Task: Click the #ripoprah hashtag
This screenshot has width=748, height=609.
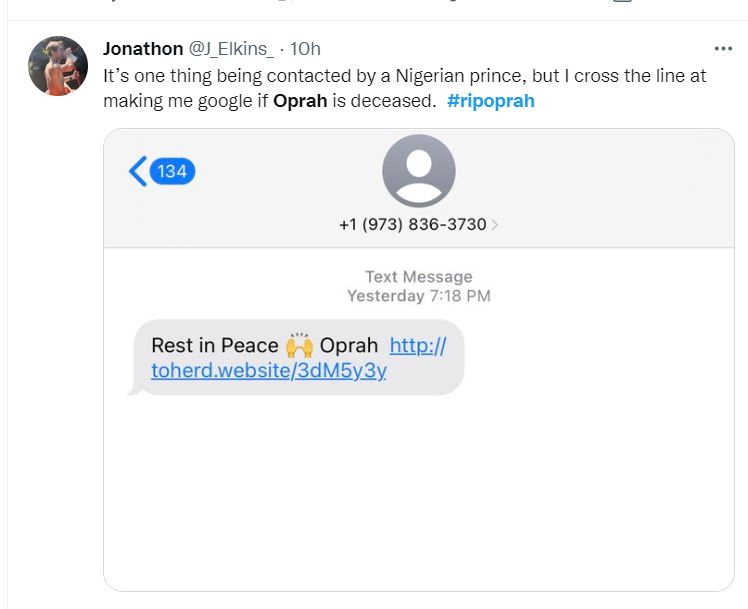Action: [x=491, y=101]
